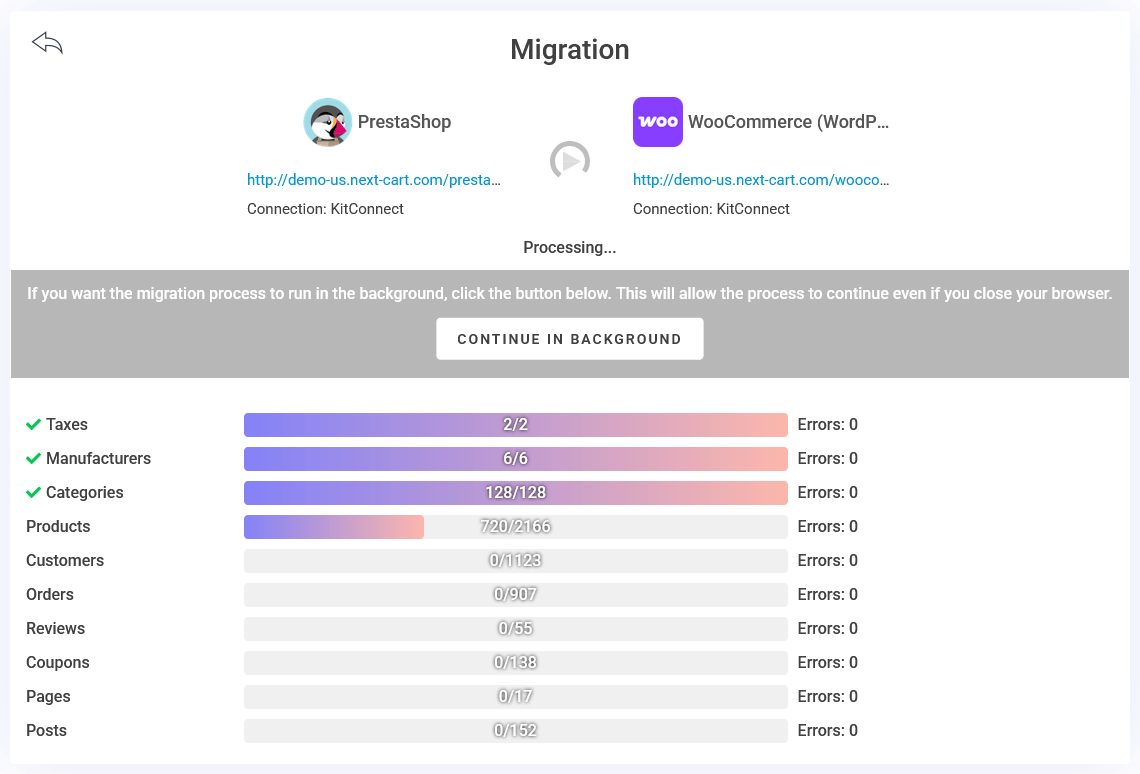Viewport: 1140px width, 774px height.
Task: Click the green checkmark beside Manufacturers
Action: click(x=33, y=459)
